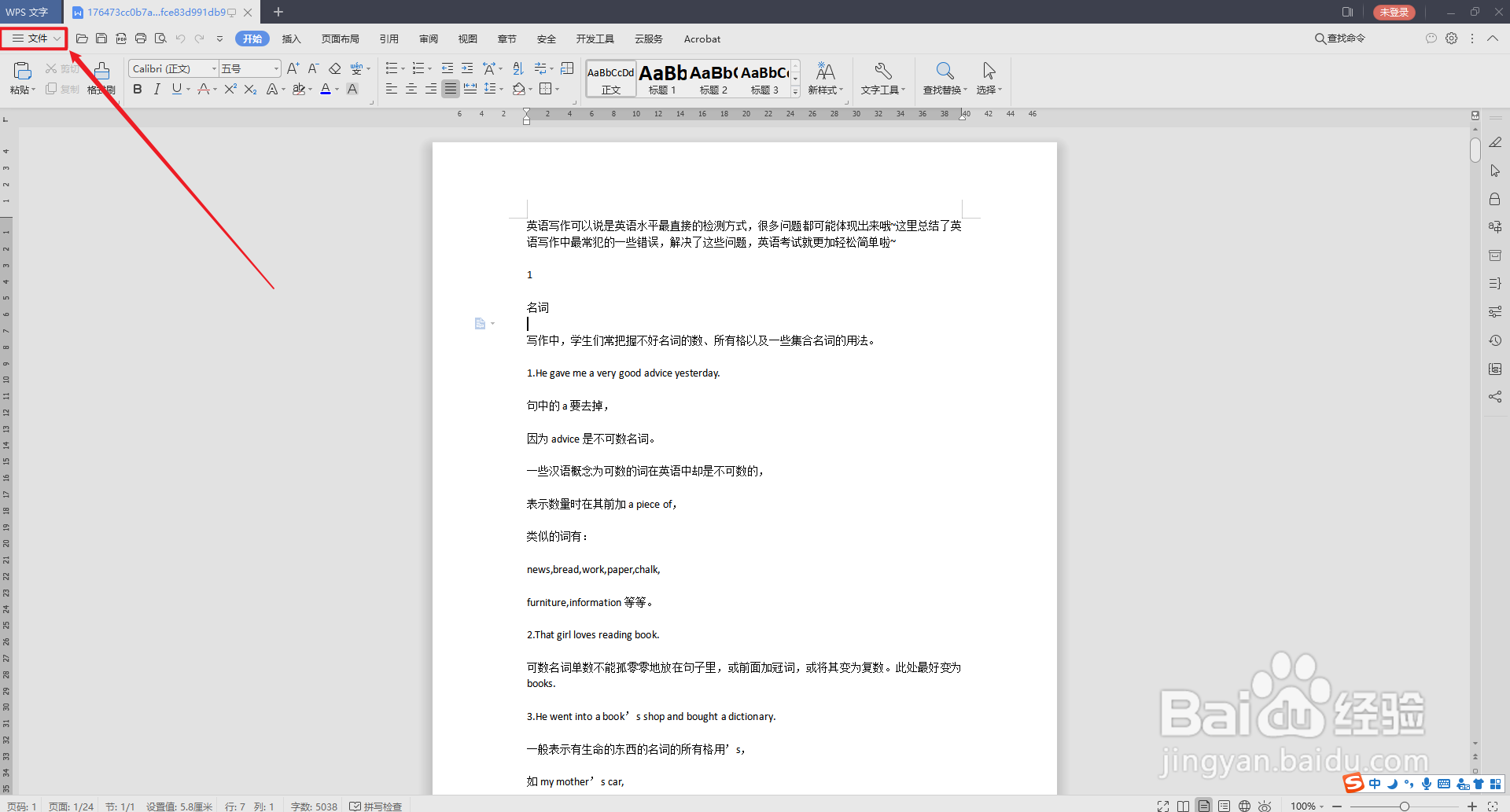Switch to web layout view globe icon
1510x812 pixels.
[x=1244, y=806]
